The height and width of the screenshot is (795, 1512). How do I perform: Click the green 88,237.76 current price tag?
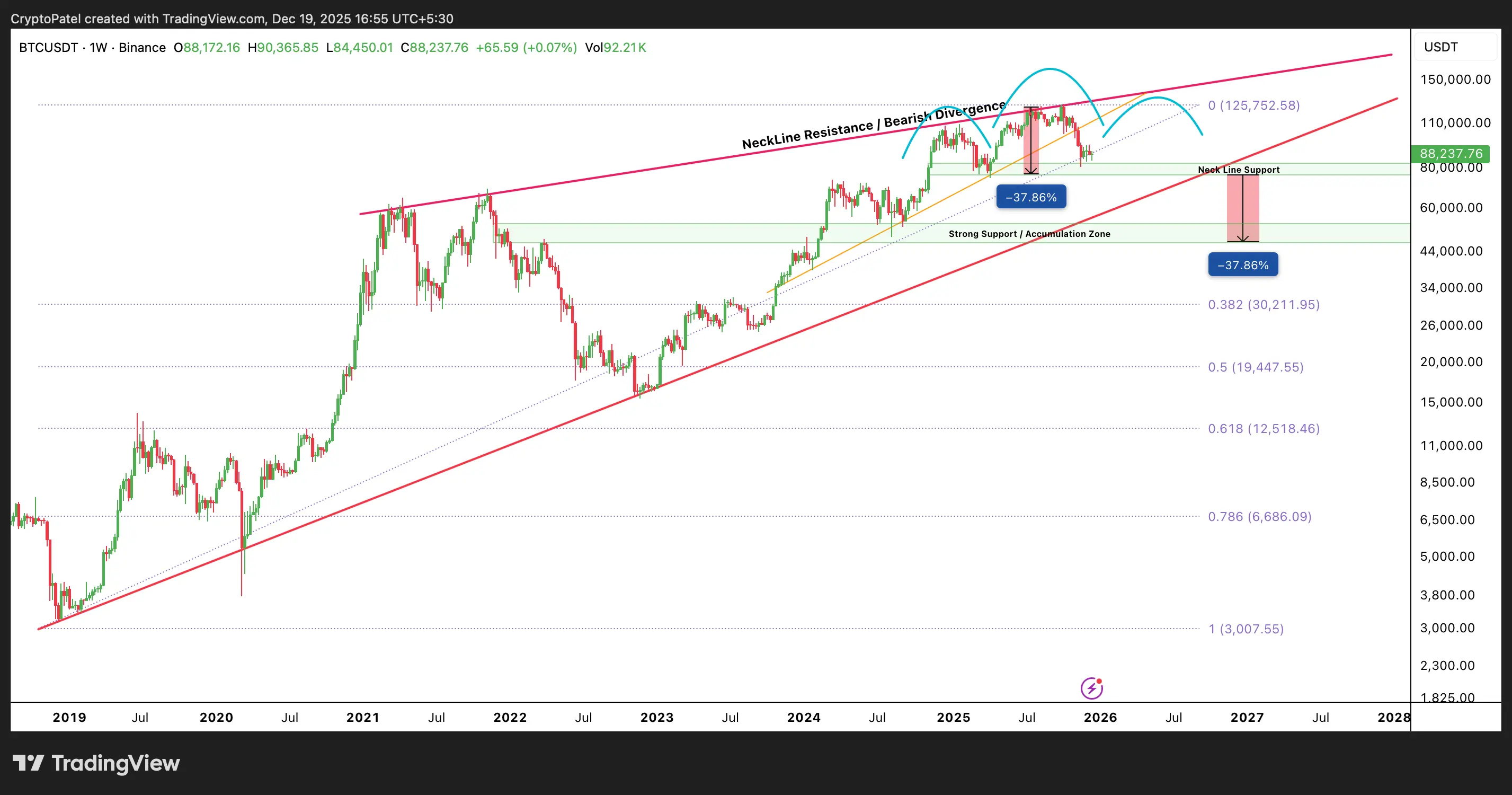pyautogui.click(x=1450, y=154)
